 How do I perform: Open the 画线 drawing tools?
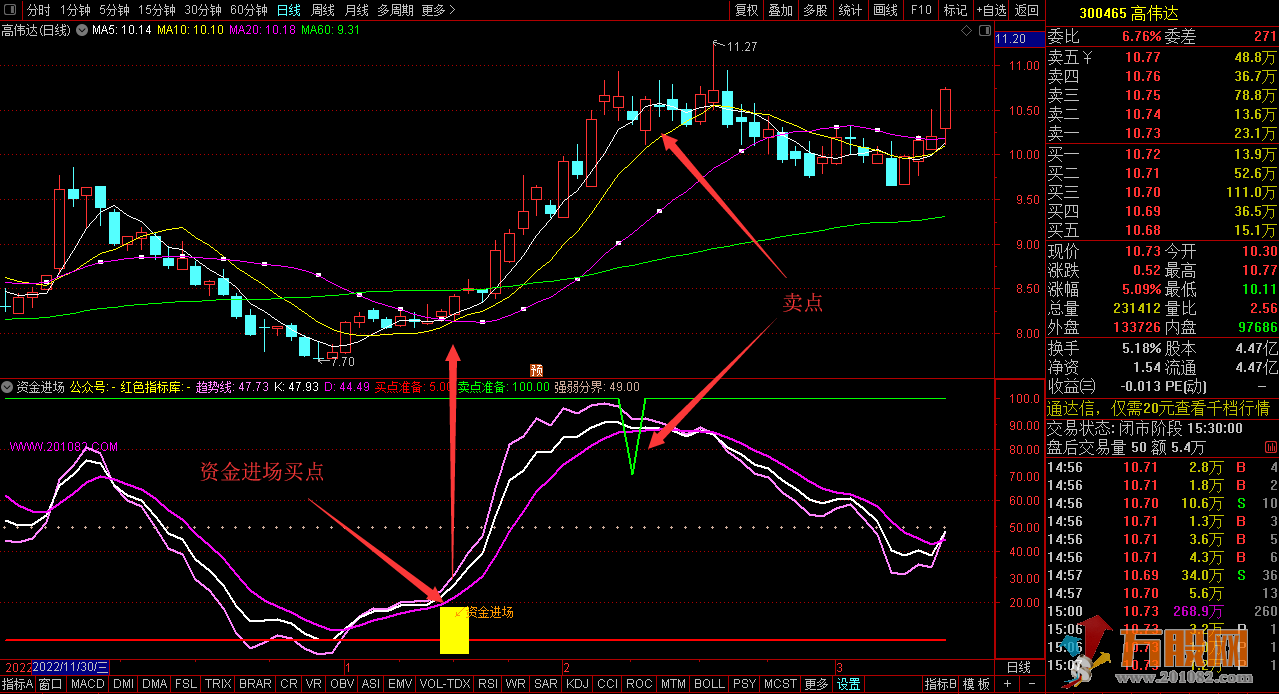pos(885,10)
